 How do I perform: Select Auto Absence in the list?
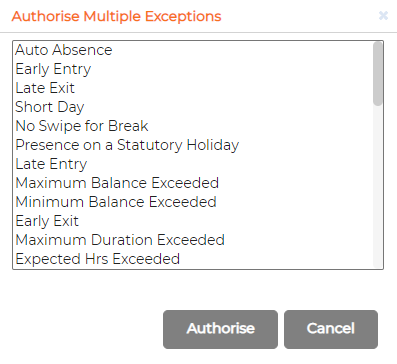pos(193,50)
